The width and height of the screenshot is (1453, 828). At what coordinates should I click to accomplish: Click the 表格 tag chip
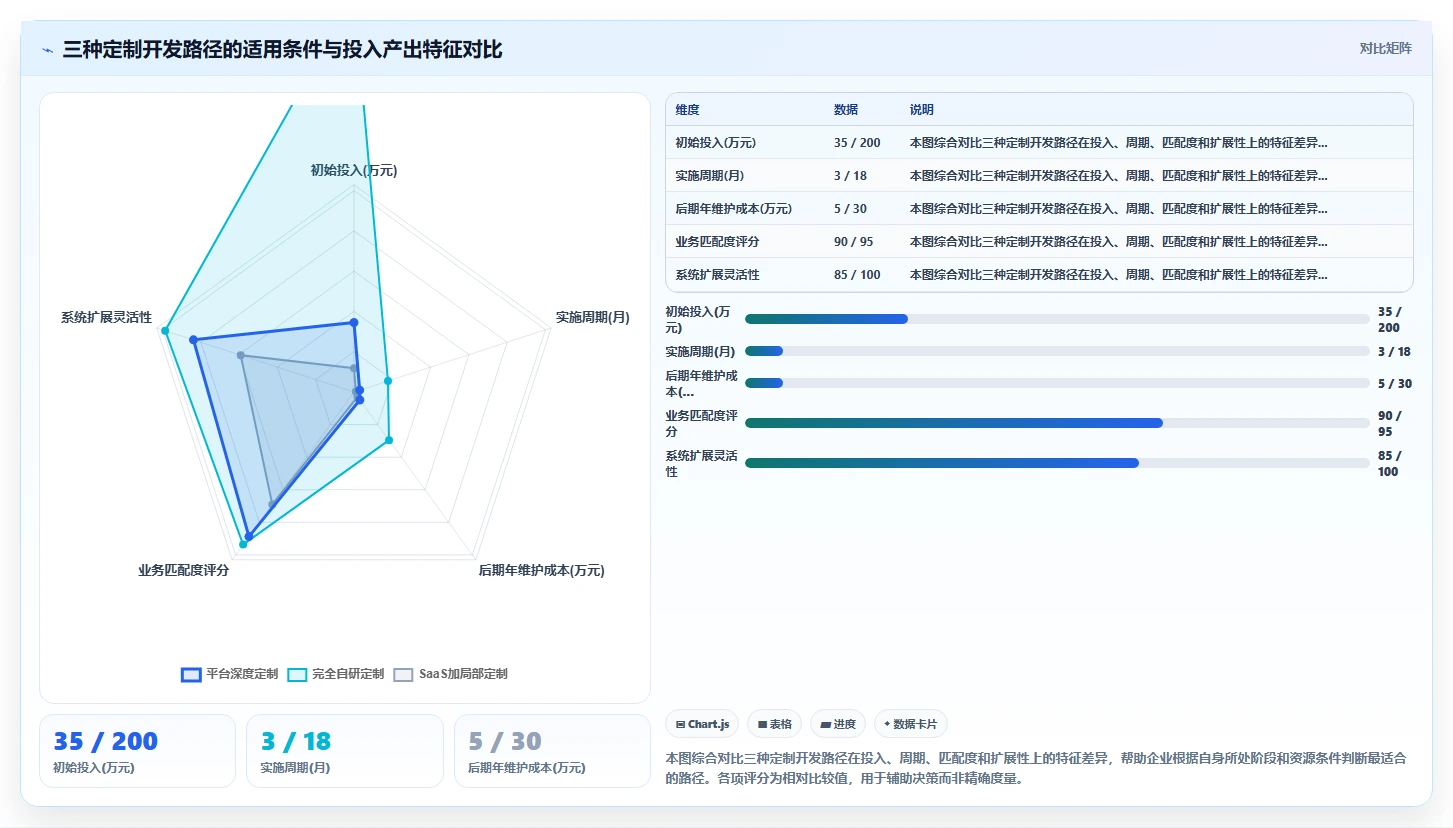(775, 724)
